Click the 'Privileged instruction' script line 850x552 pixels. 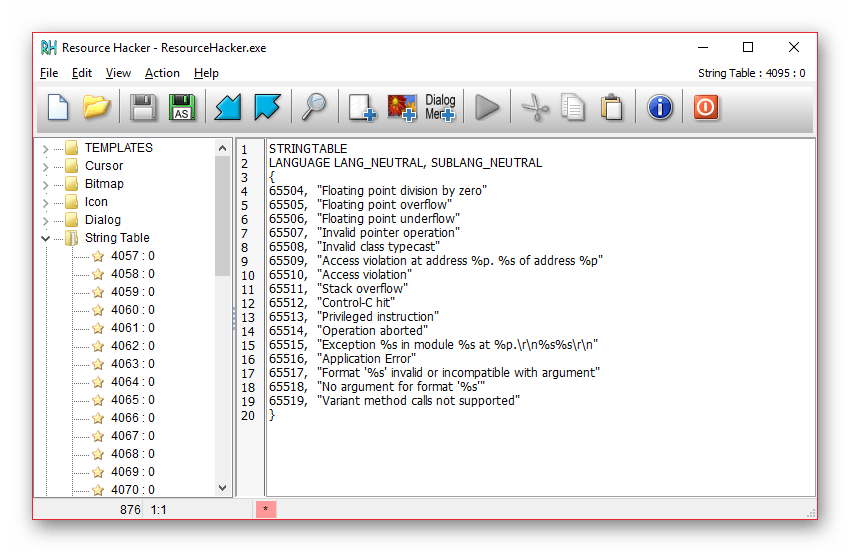point(354,317)
